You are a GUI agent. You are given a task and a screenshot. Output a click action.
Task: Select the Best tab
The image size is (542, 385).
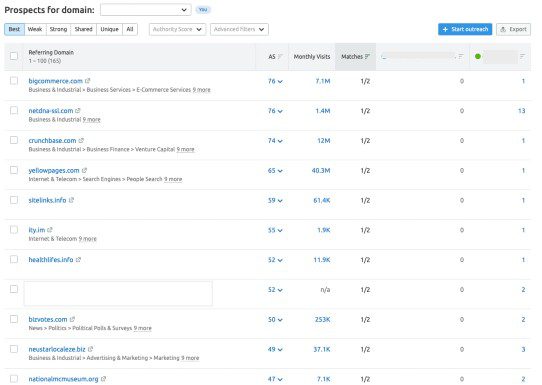pos(14,29)
